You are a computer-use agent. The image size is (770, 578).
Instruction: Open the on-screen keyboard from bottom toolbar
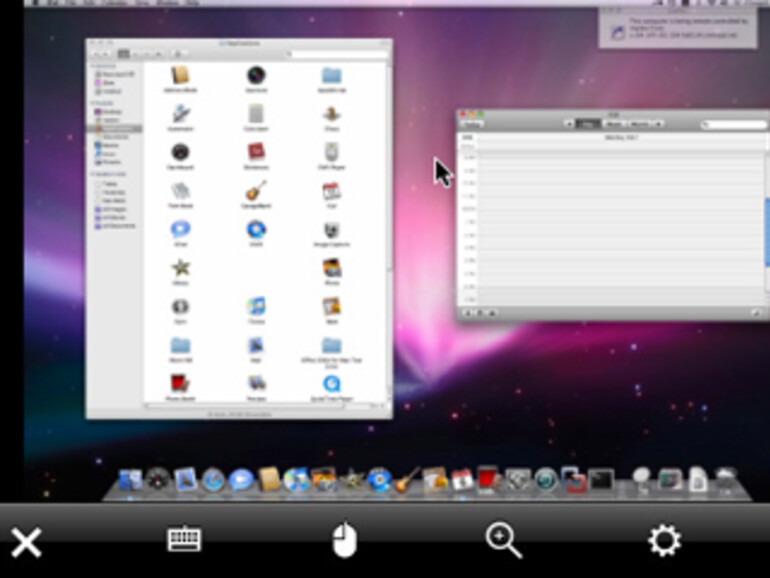[x=184, y=540]
